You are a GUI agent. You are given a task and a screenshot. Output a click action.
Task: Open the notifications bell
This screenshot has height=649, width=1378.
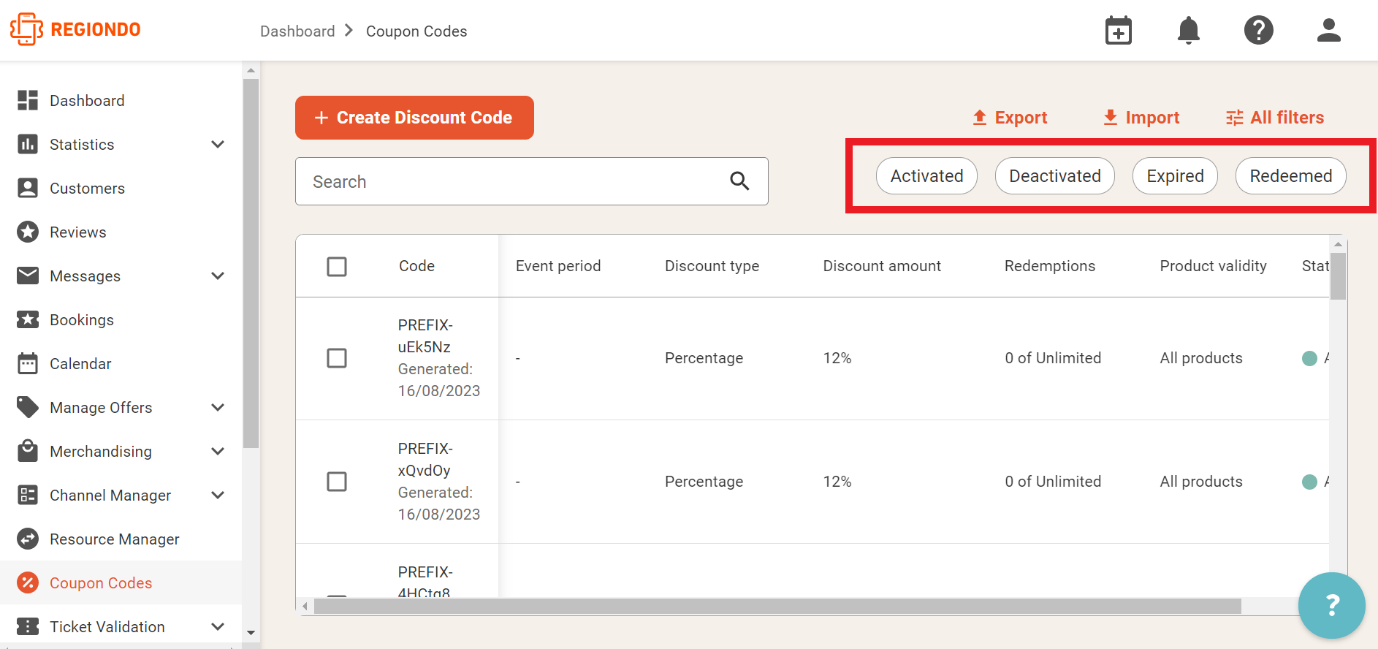[x=1188, y=30]
